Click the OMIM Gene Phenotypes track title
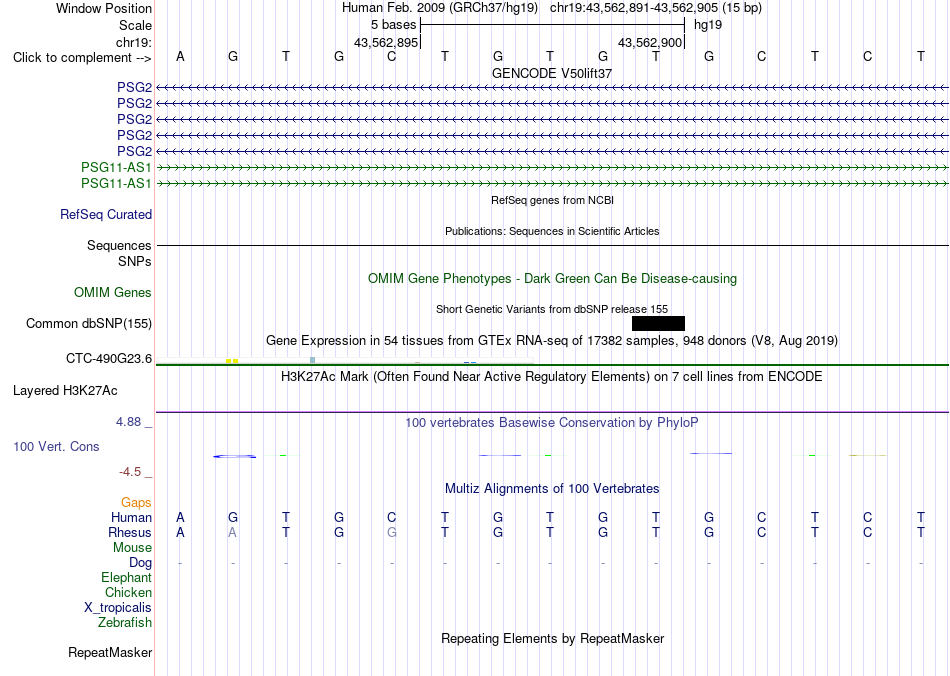950x676 pixels. point(552,279)
